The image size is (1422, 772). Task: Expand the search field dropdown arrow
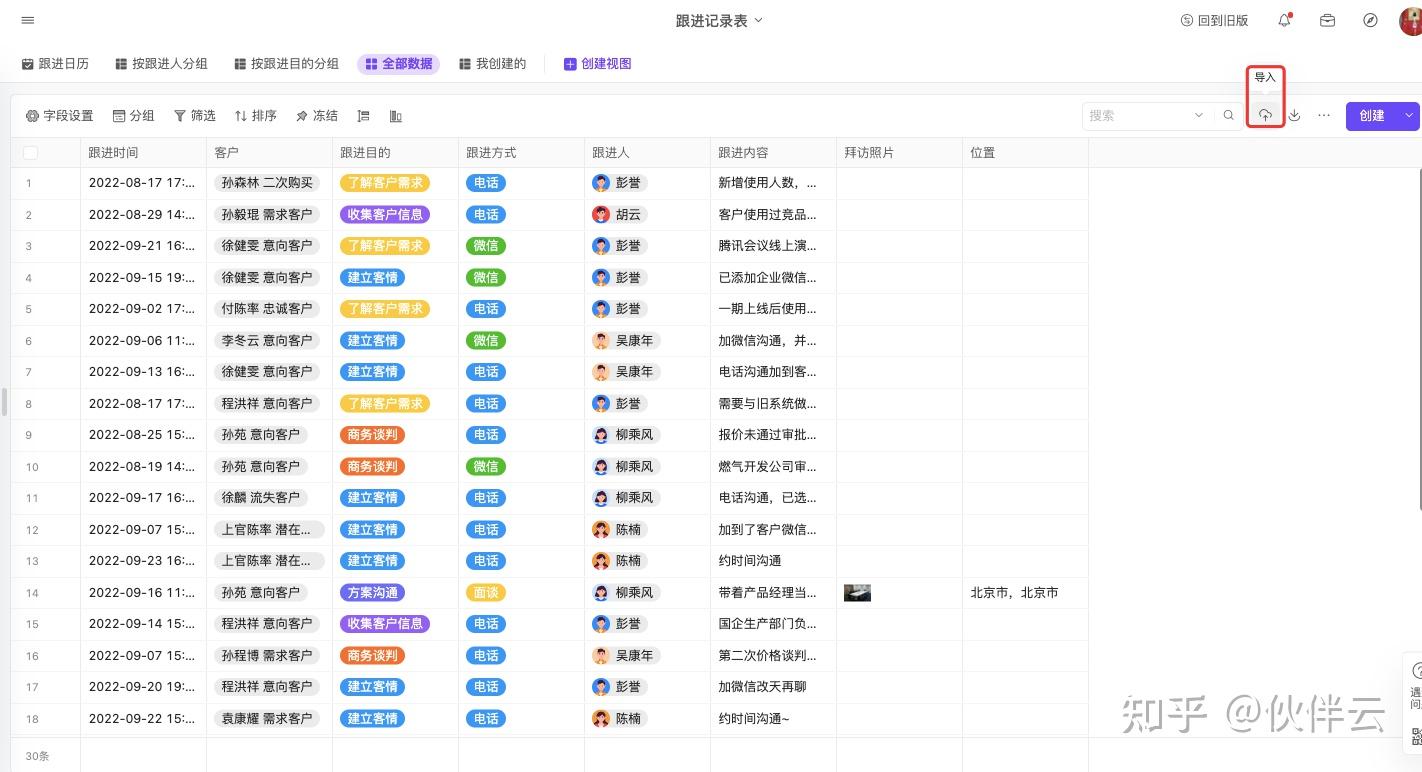(1199, 116)
